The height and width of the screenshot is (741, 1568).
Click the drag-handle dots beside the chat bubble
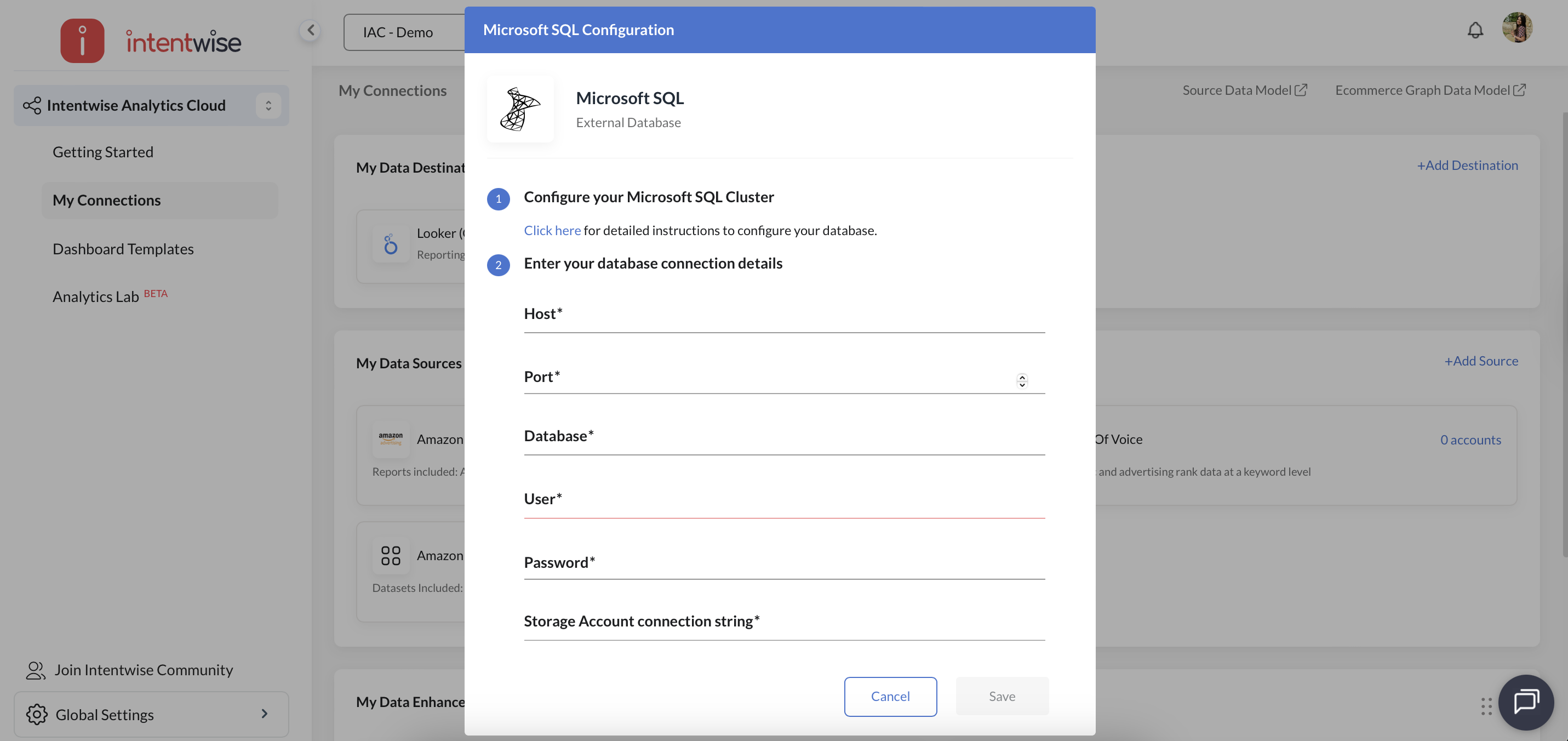point(1486,706)
